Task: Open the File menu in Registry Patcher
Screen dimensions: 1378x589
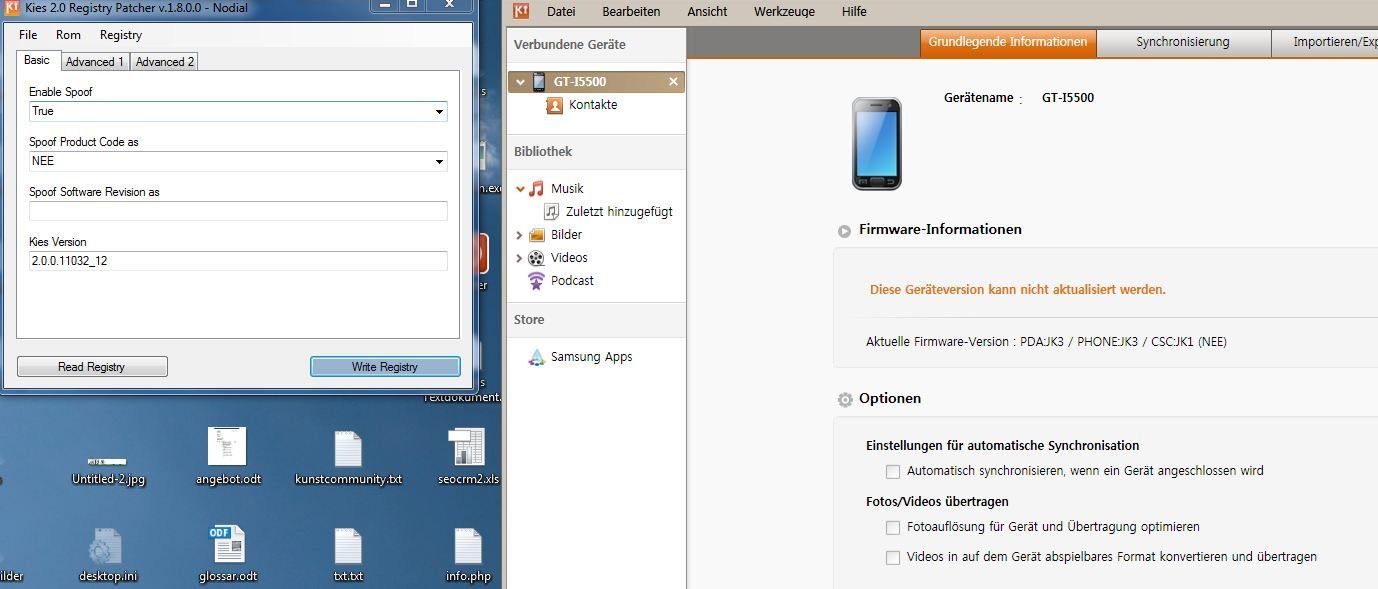Action: click(28, 35)
